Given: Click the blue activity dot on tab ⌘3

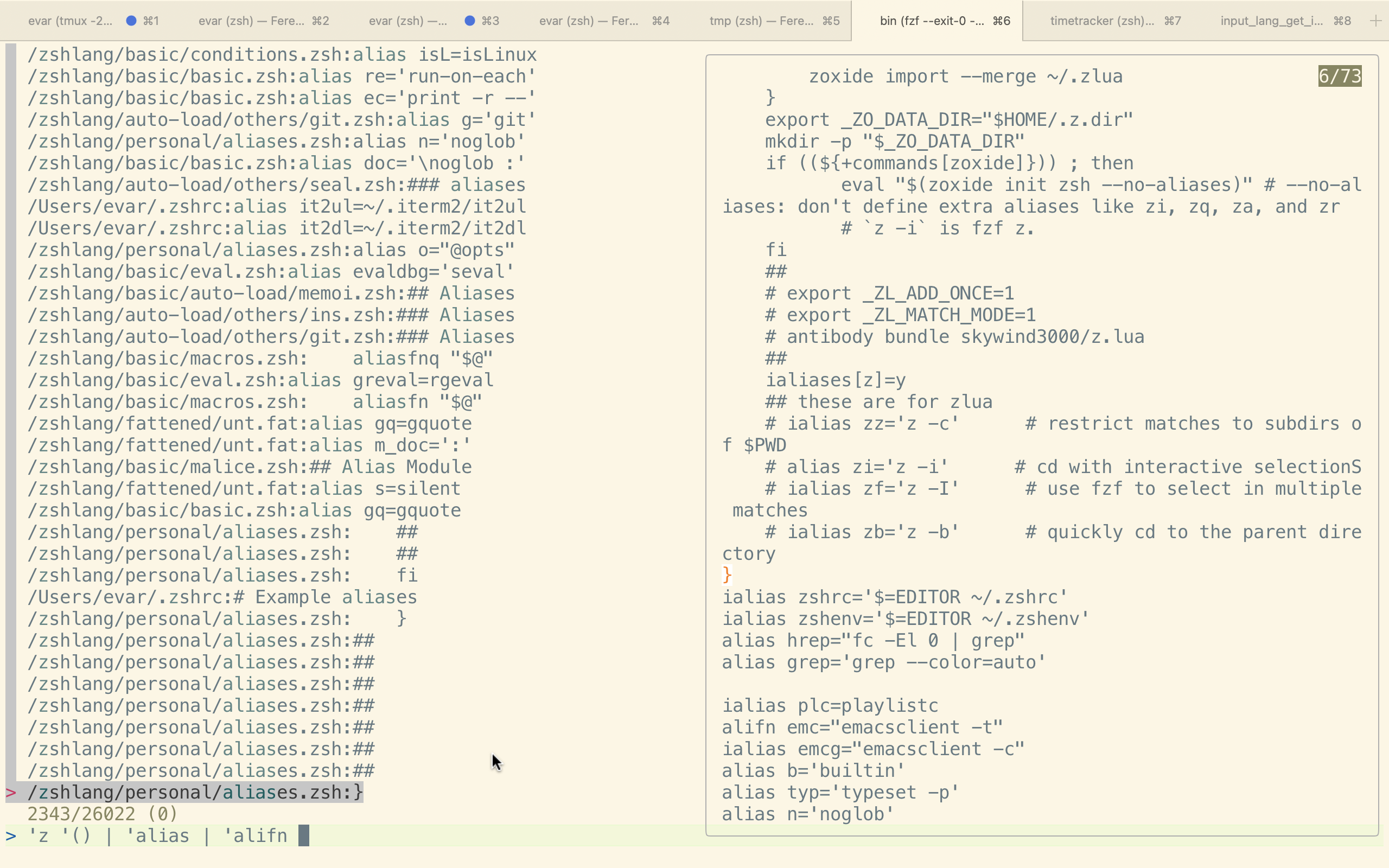Looking at the screenshot, I should (x=469, y=21).
